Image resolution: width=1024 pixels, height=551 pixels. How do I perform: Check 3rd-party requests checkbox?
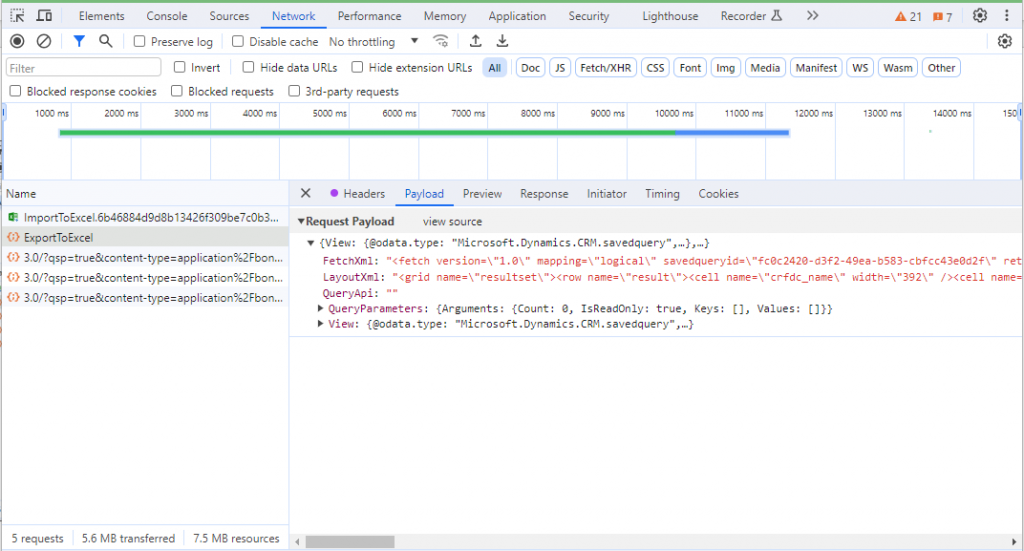[x=295, y=91]
